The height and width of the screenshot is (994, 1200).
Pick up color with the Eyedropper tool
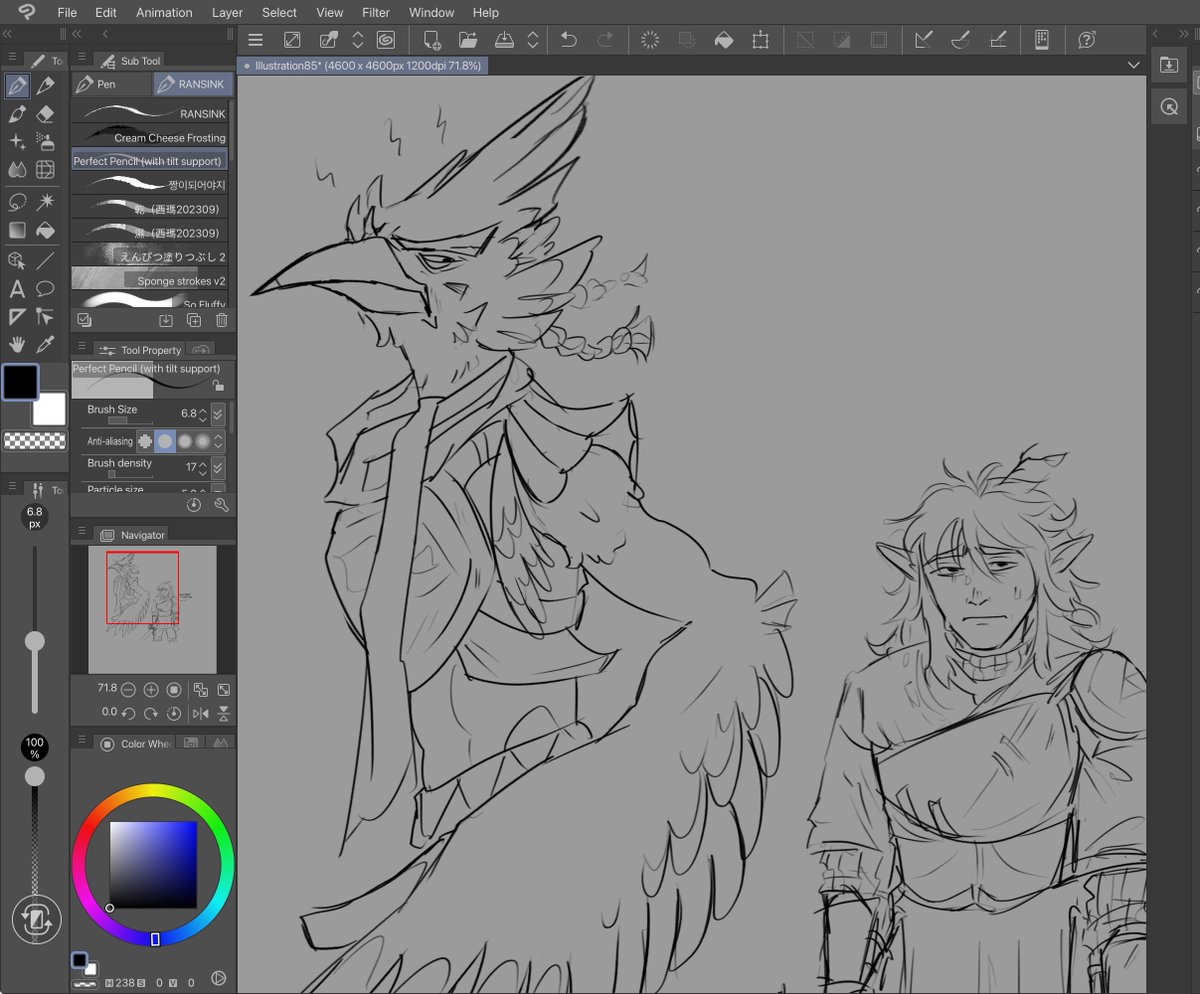click(x=45, y=345)
